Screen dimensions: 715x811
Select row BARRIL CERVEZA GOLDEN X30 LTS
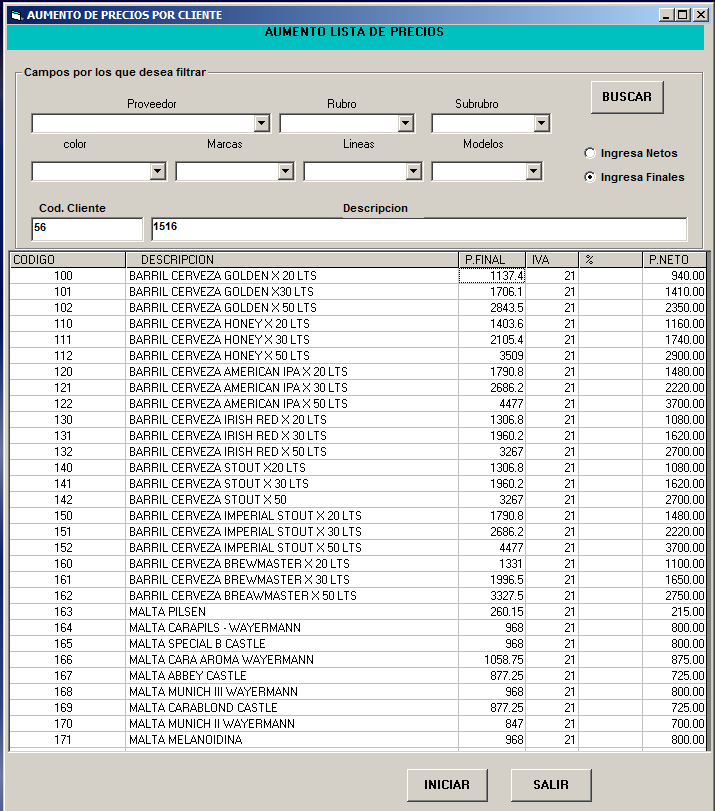coord(358,292)
